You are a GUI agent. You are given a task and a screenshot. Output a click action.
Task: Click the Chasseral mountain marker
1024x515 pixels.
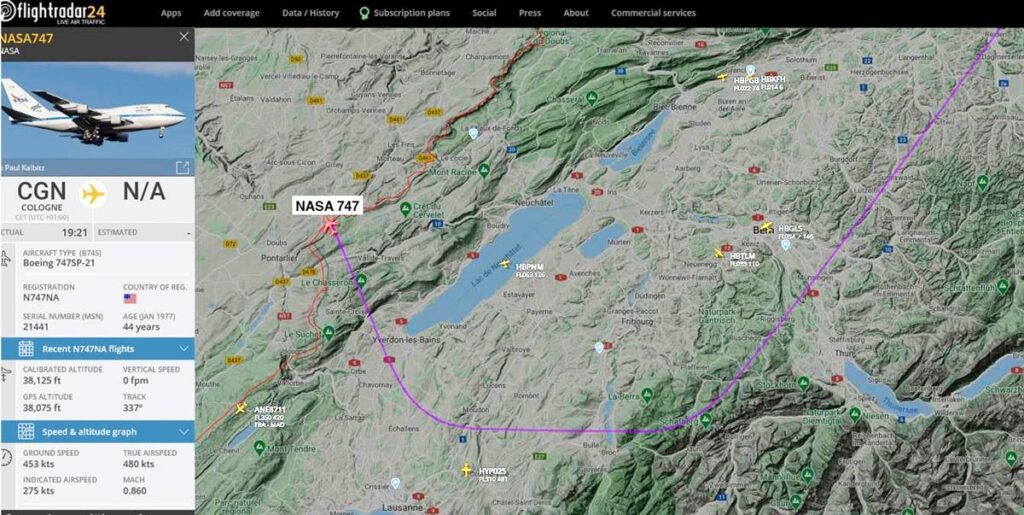click(x=592, y=99)
